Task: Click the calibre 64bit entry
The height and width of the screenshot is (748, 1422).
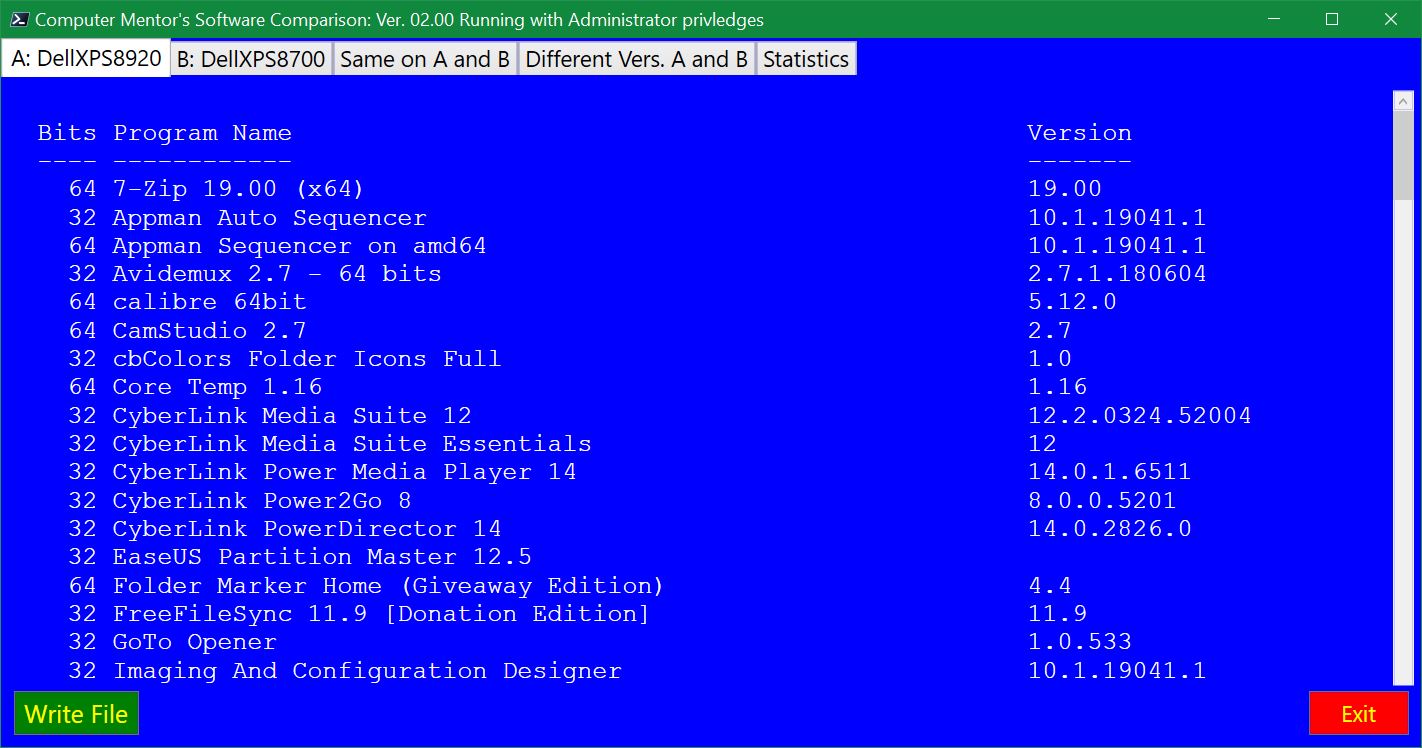Action: pyautogui.click(x=209, y=302)
